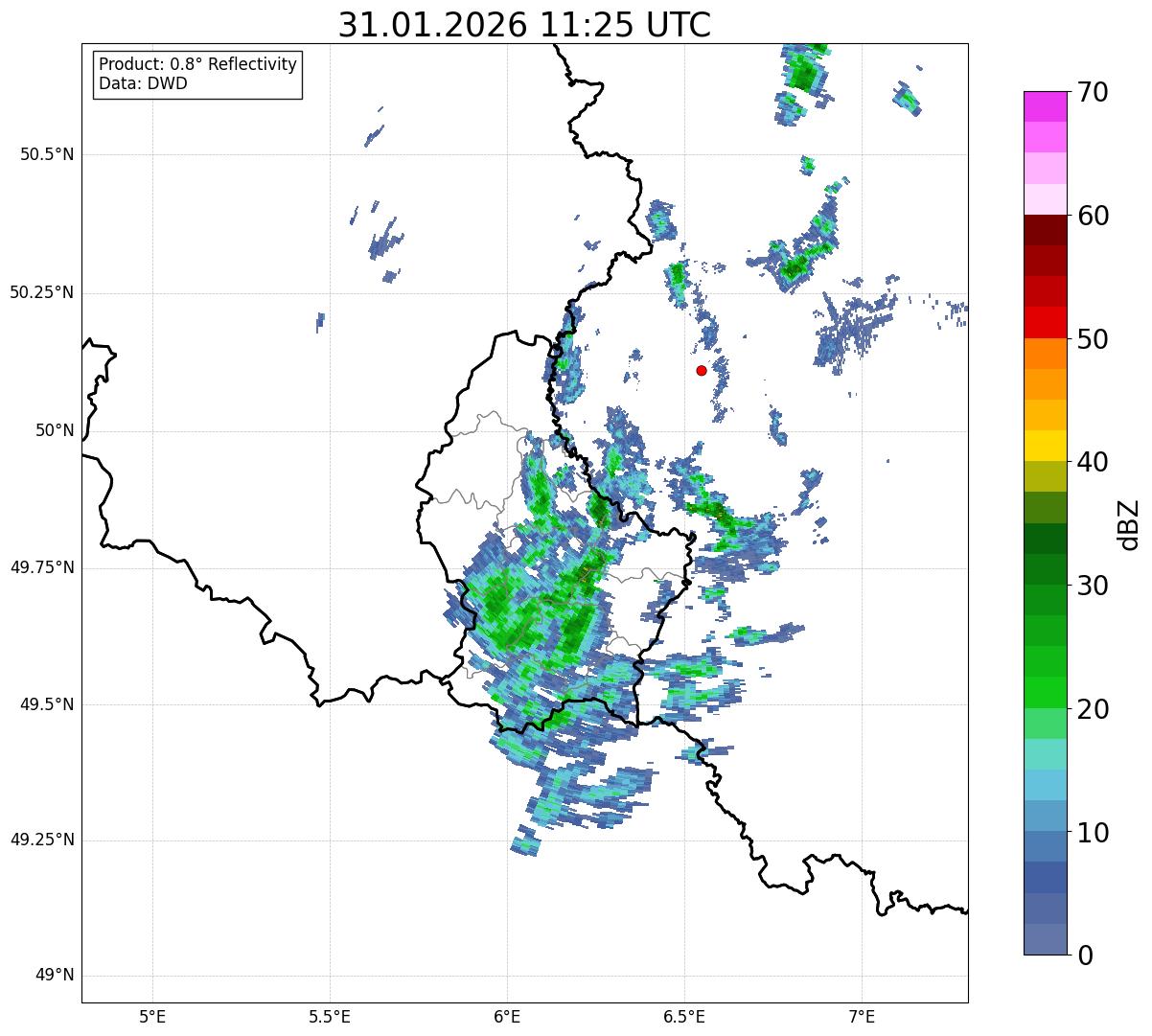Image resolution: width=1152 pixels, height=1036 pixels.
Task: Click the "49.5°N" latitude axis label
Action: point(47,704)
